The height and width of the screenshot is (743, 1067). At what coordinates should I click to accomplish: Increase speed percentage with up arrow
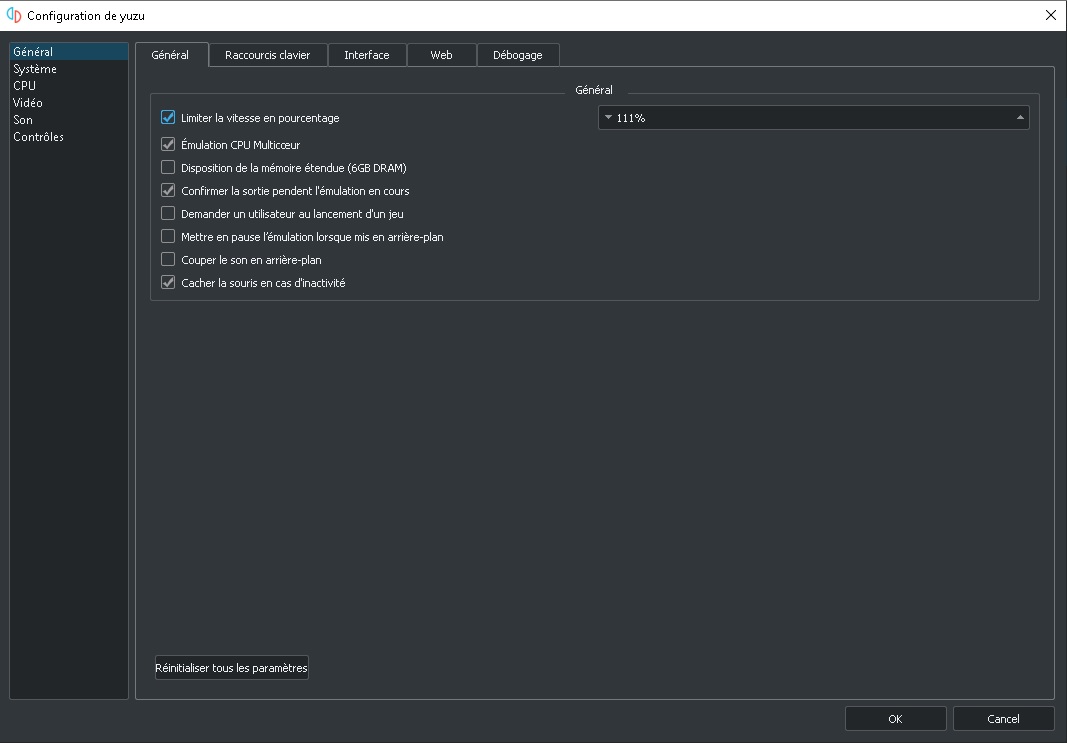[x=1020, y=118]
